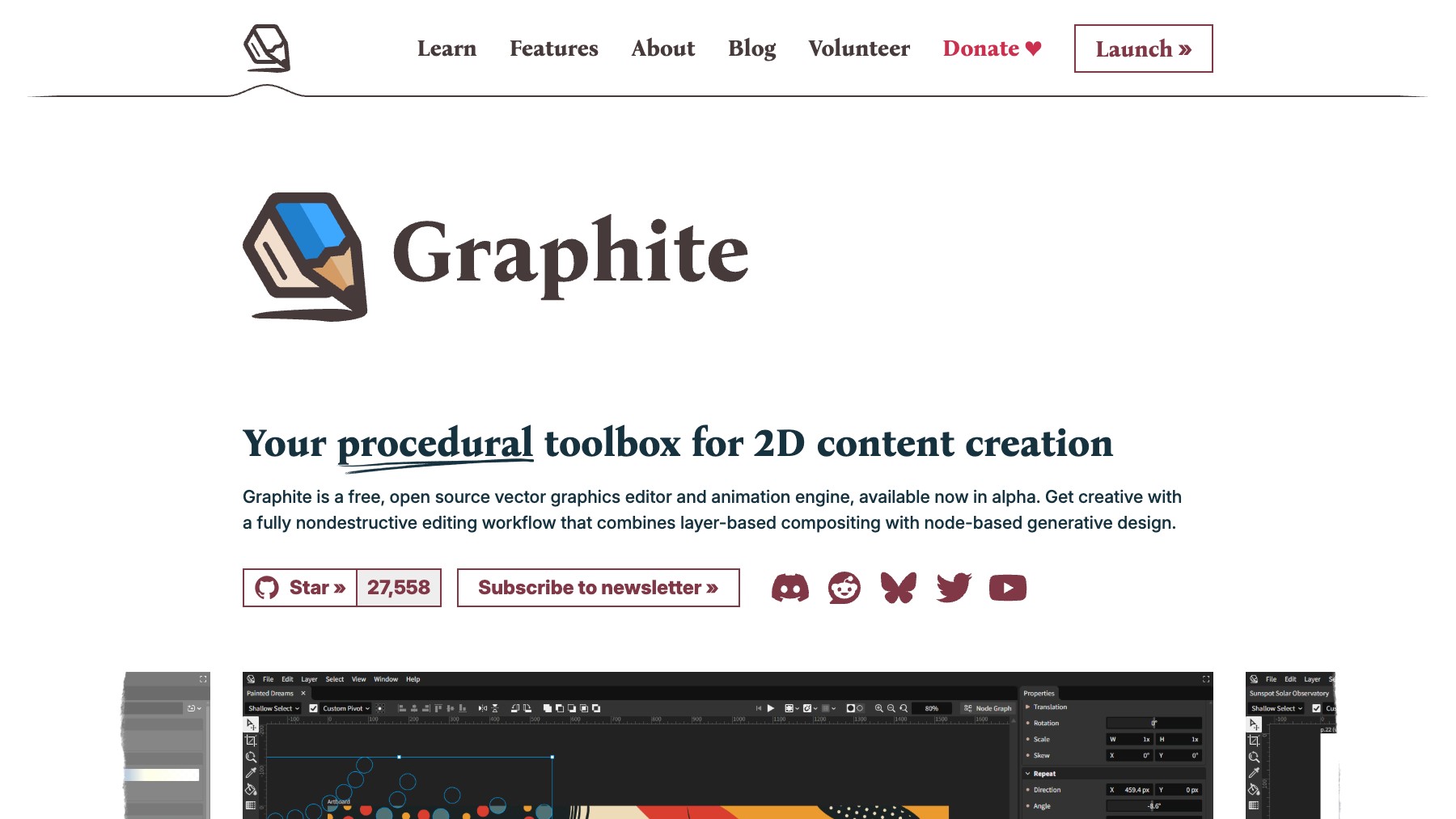
Task: Click the fullscreen icon on the Painted Dreams image
Action: coord(1206,679)
